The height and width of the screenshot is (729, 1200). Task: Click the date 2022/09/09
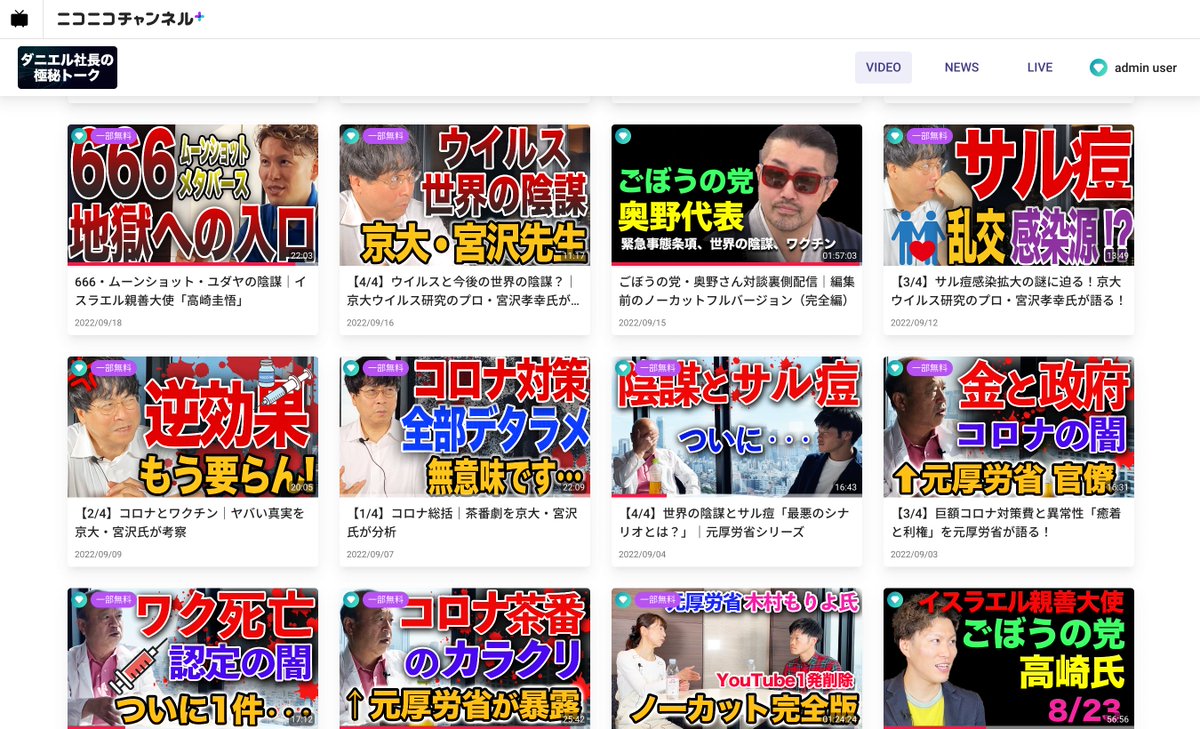click(x=98, y=554)
